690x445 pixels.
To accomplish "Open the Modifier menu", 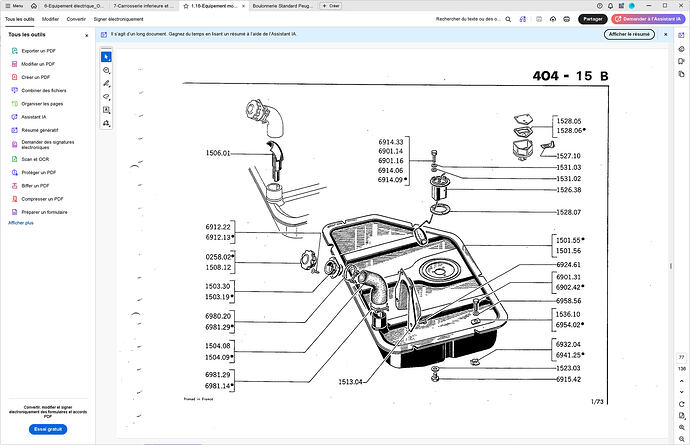I will (x=50, y=19).
